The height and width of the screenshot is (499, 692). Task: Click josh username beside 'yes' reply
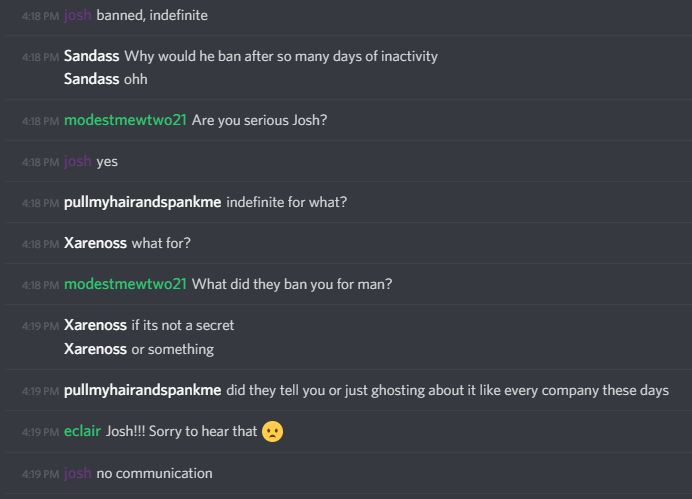pos(78,161)
